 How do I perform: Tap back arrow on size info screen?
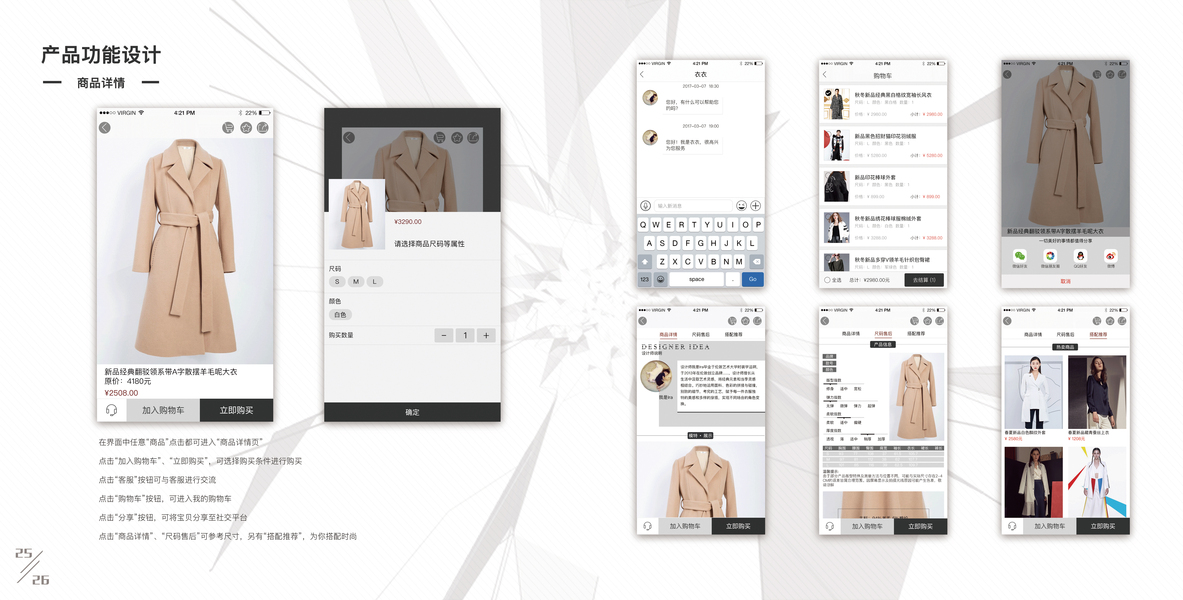(825, 321)
